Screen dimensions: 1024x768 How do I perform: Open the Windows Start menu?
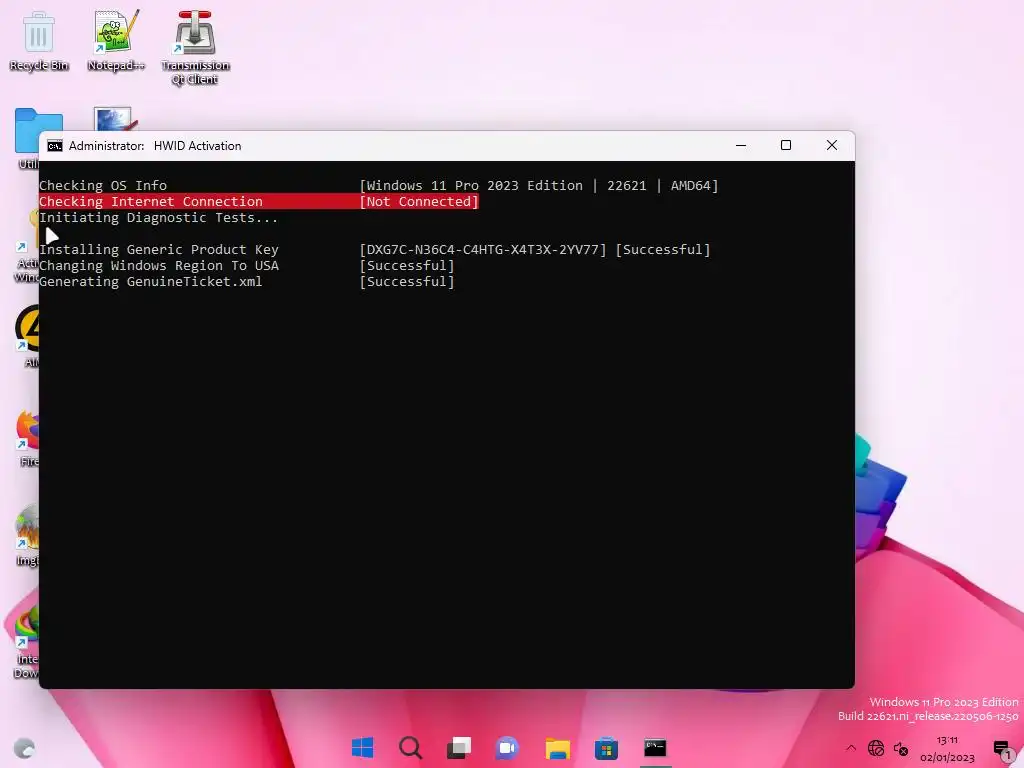click(x=362, y=747)
